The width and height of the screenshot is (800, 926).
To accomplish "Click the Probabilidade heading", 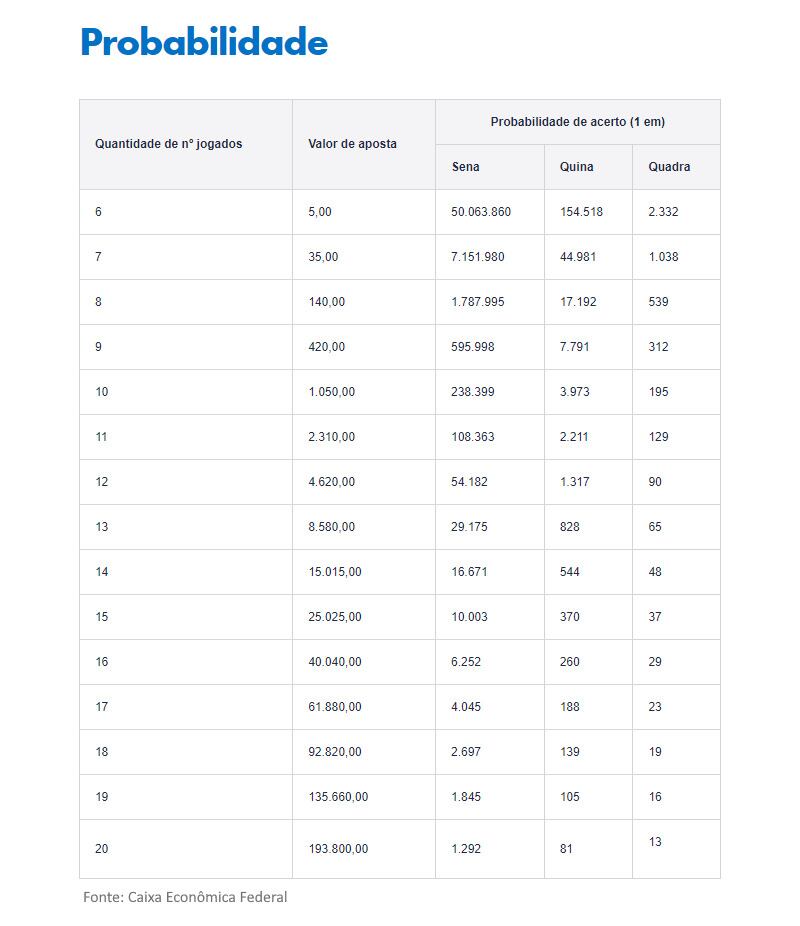I will [x=204, y=42].
